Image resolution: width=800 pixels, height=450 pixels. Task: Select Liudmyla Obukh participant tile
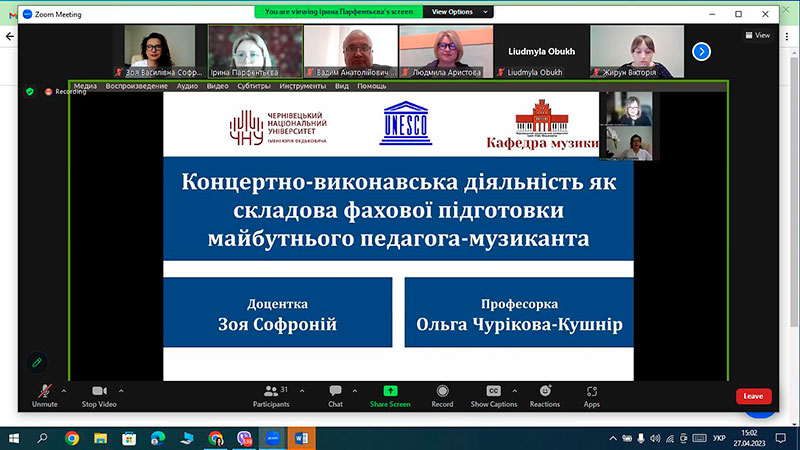(x=541, y=52)
